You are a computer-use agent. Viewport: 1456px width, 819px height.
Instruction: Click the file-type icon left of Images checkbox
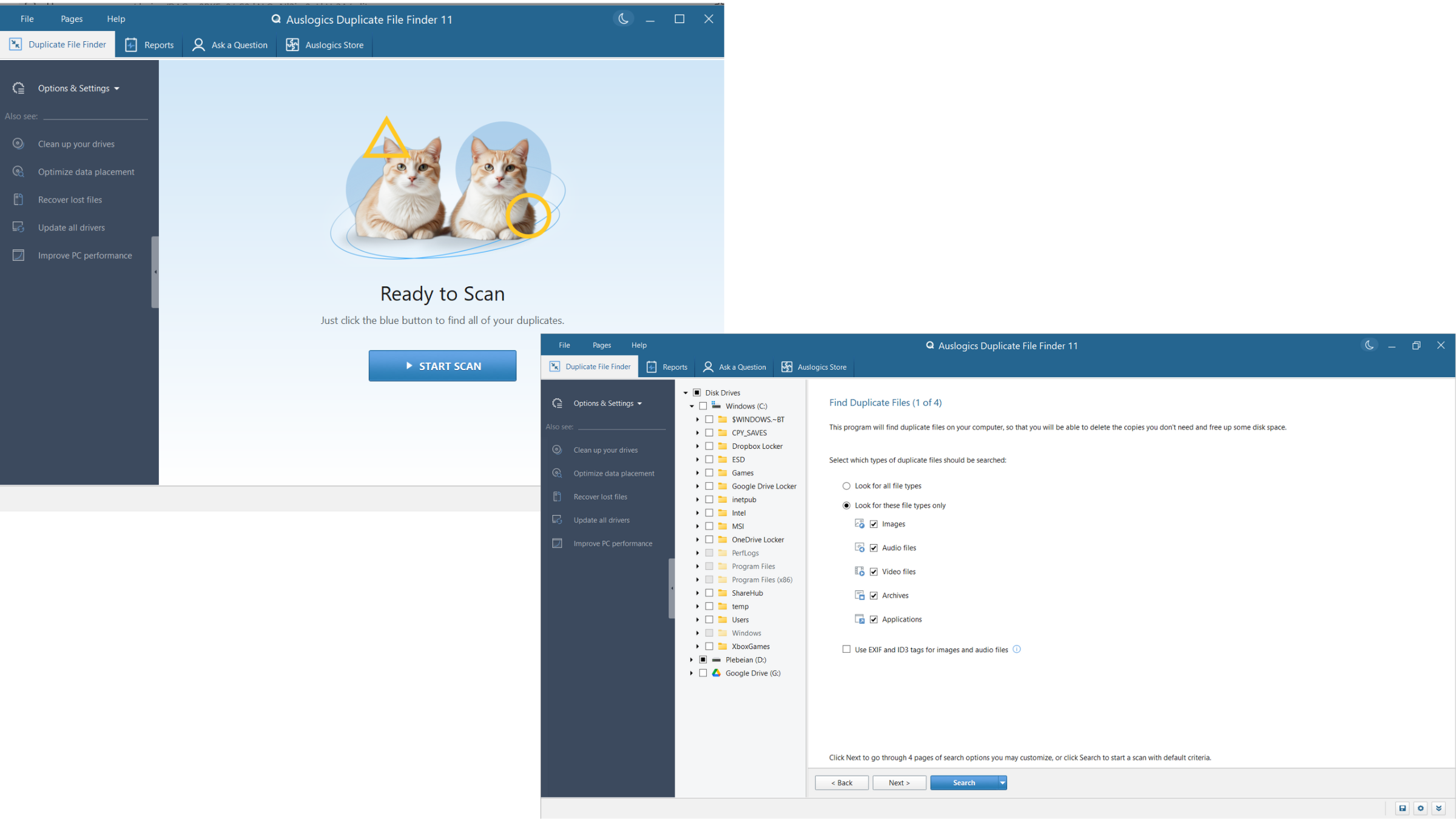pyautogui.click(x=859, y=524)
